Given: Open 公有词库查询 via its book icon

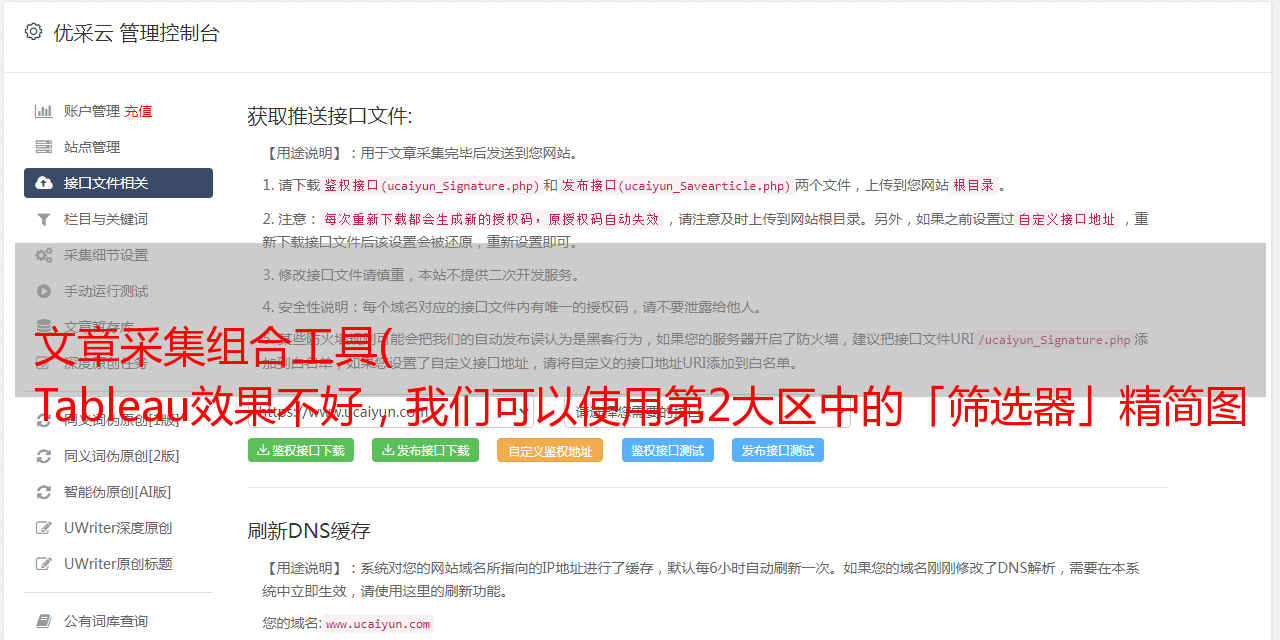Looking at the screenshot, I should 44,621.
